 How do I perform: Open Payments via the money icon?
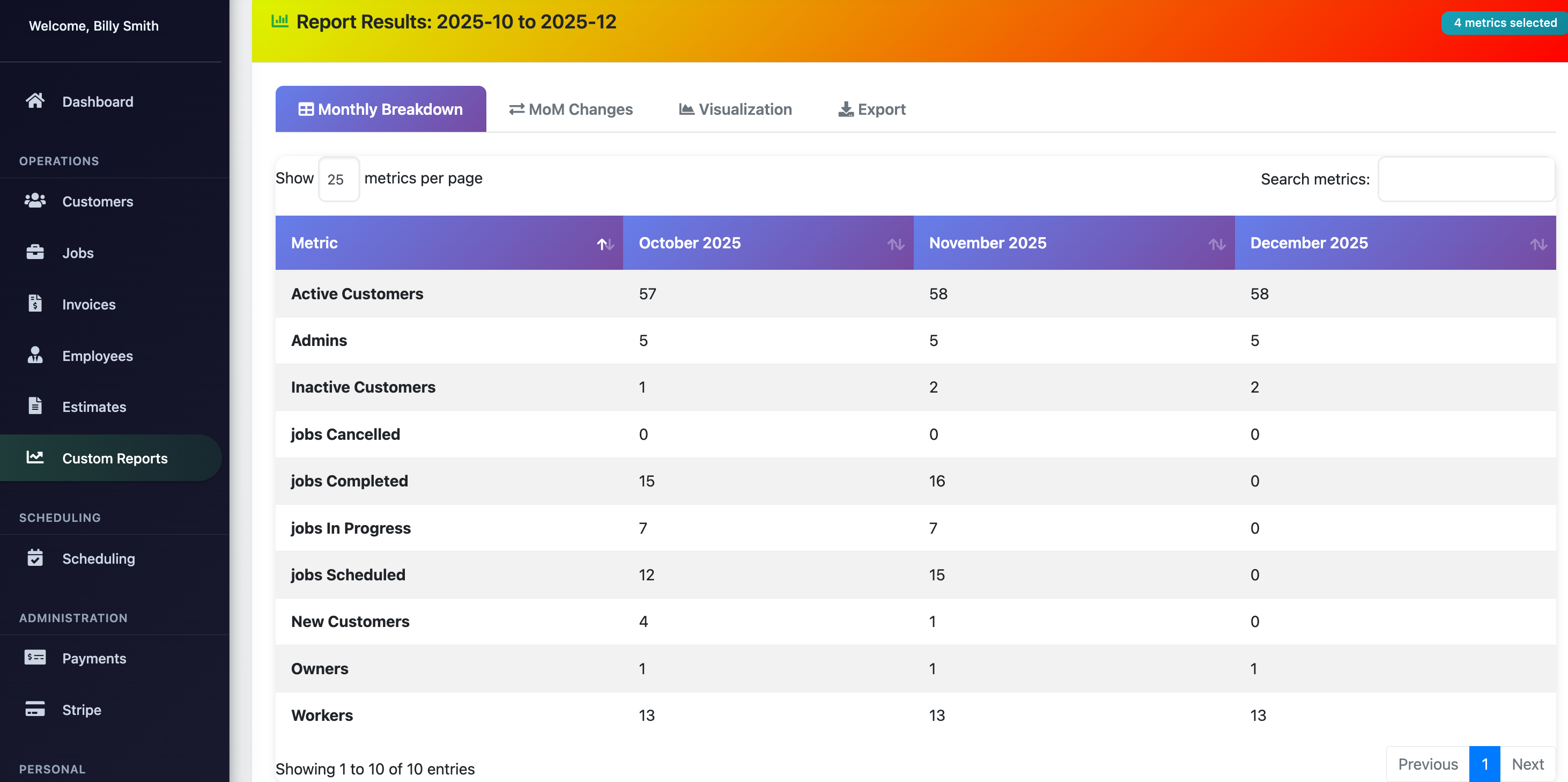[x=35, y=658]
